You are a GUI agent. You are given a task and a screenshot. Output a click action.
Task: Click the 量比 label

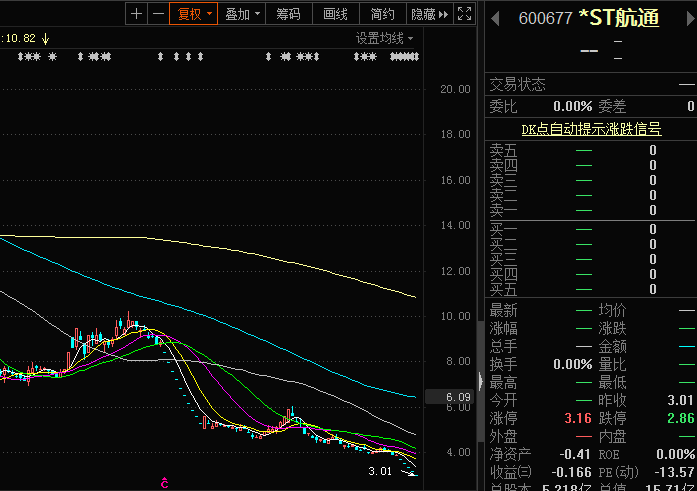613,365
